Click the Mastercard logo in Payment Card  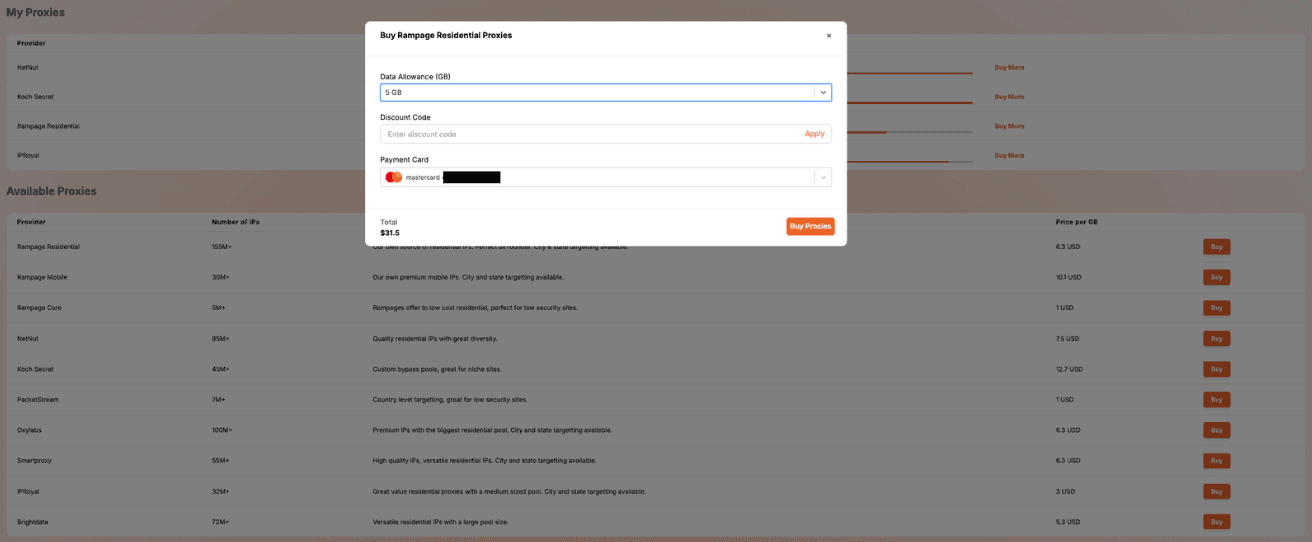point(393,177)
